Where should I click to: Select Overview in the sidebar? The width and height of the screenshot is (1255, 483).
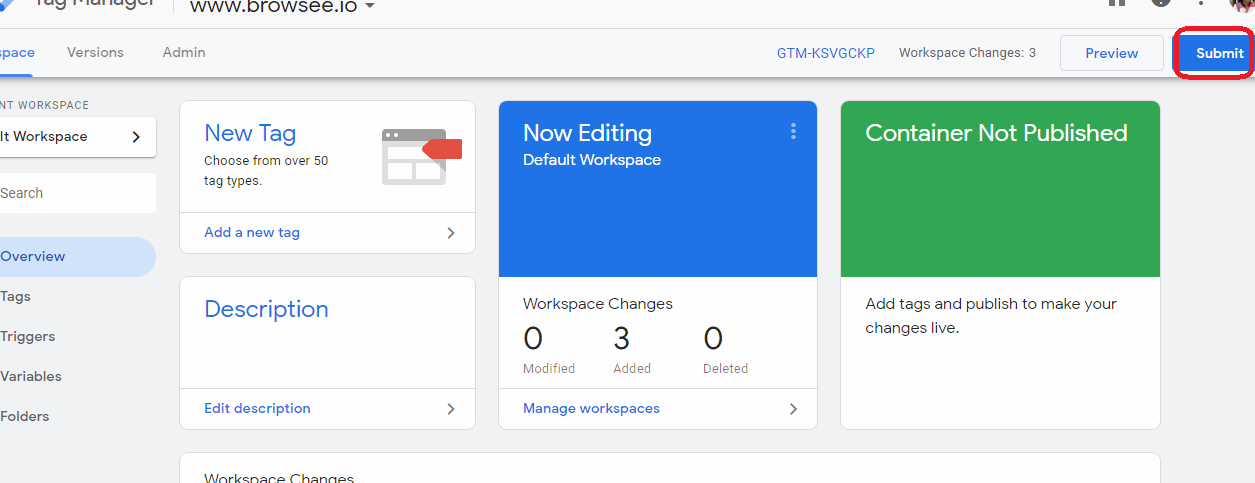(78, 257)
